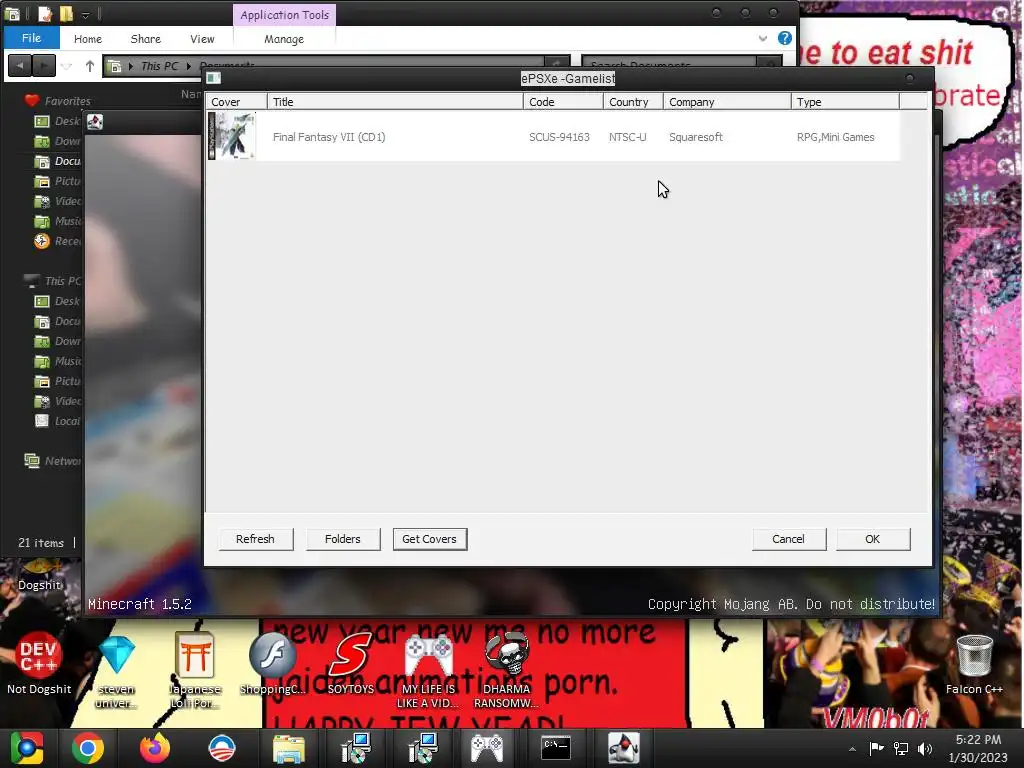Open the Falcon C++ recycle bin icon
The height and width of the screenshot is (768, 1024).
click(974, 663)
